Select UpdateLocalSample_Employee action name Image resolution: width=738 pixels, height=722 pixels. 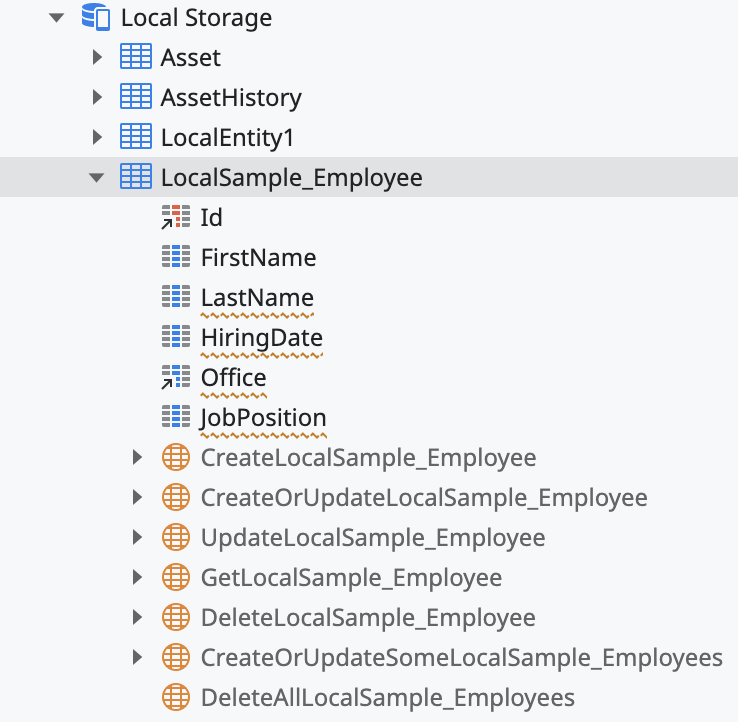(373, 539)
